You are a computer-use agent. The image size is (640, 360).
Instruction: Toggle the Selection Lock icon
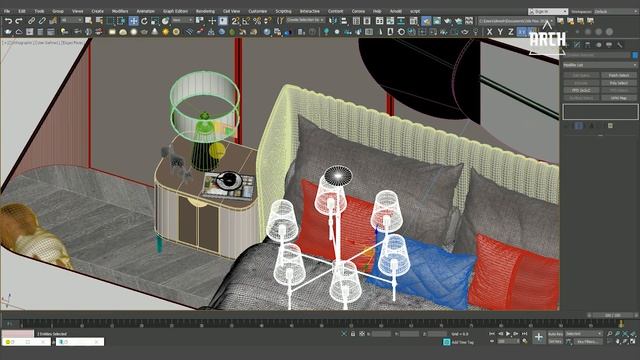click(353, 334)
